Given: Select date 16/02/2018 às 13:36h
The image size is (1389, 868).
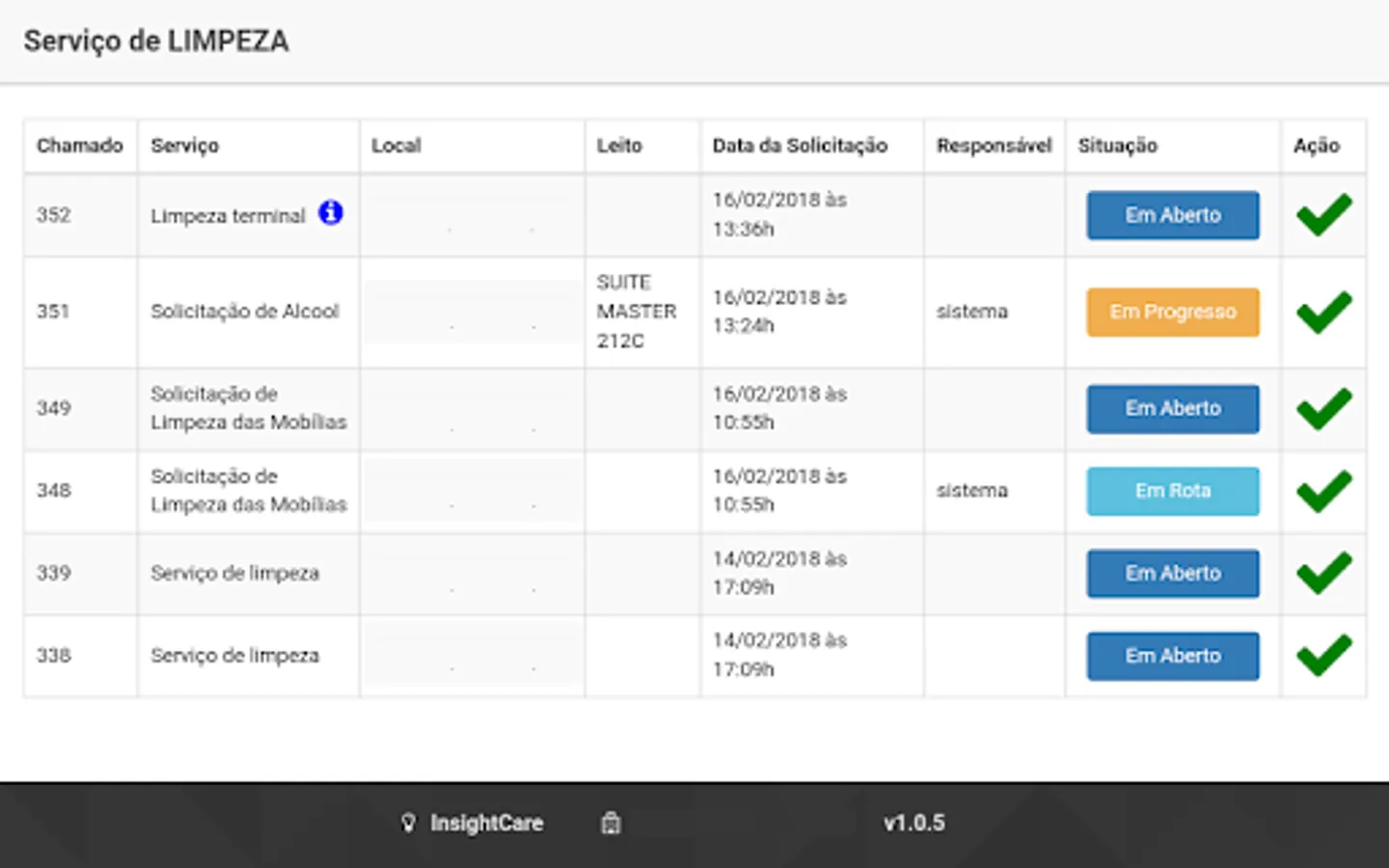Looking at the screenshot, I should [779, 214].
